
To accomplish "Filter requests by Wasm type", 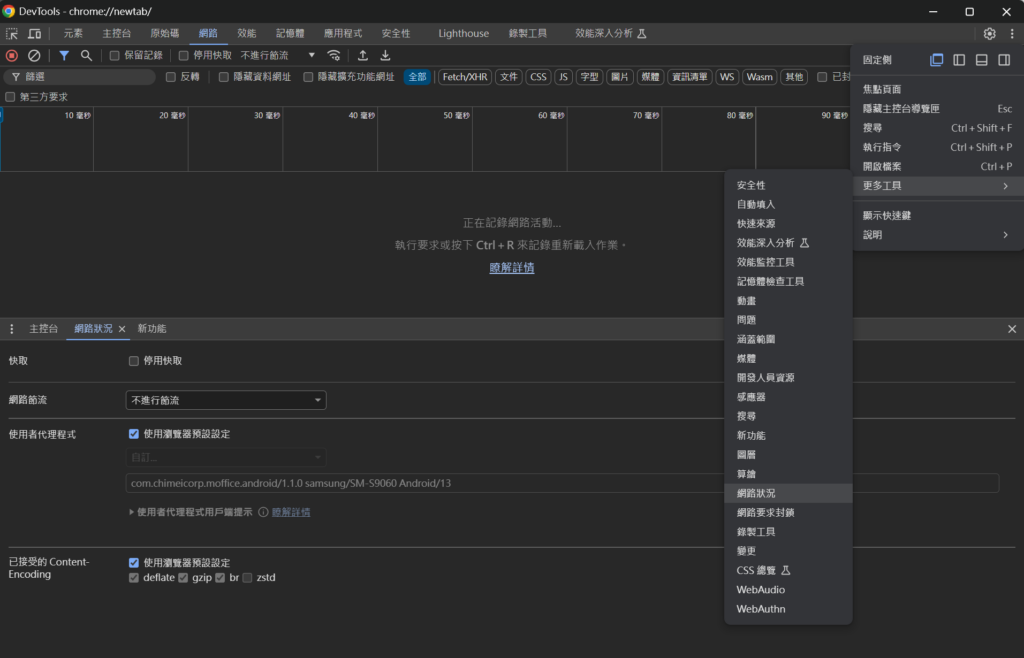I will 760,77.
